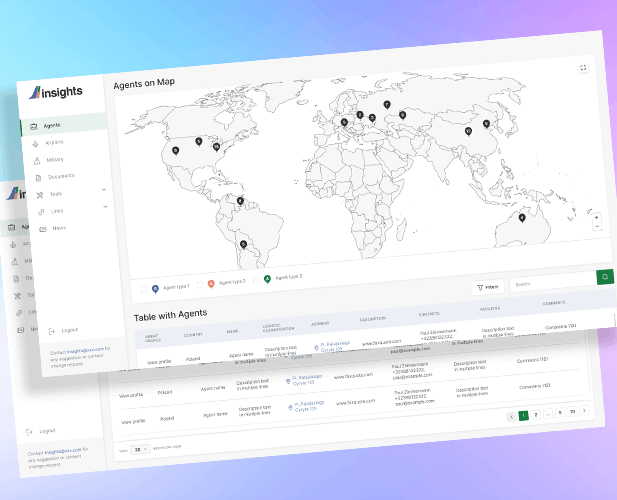Select the Military icon in front sidebar

[37, 161]
